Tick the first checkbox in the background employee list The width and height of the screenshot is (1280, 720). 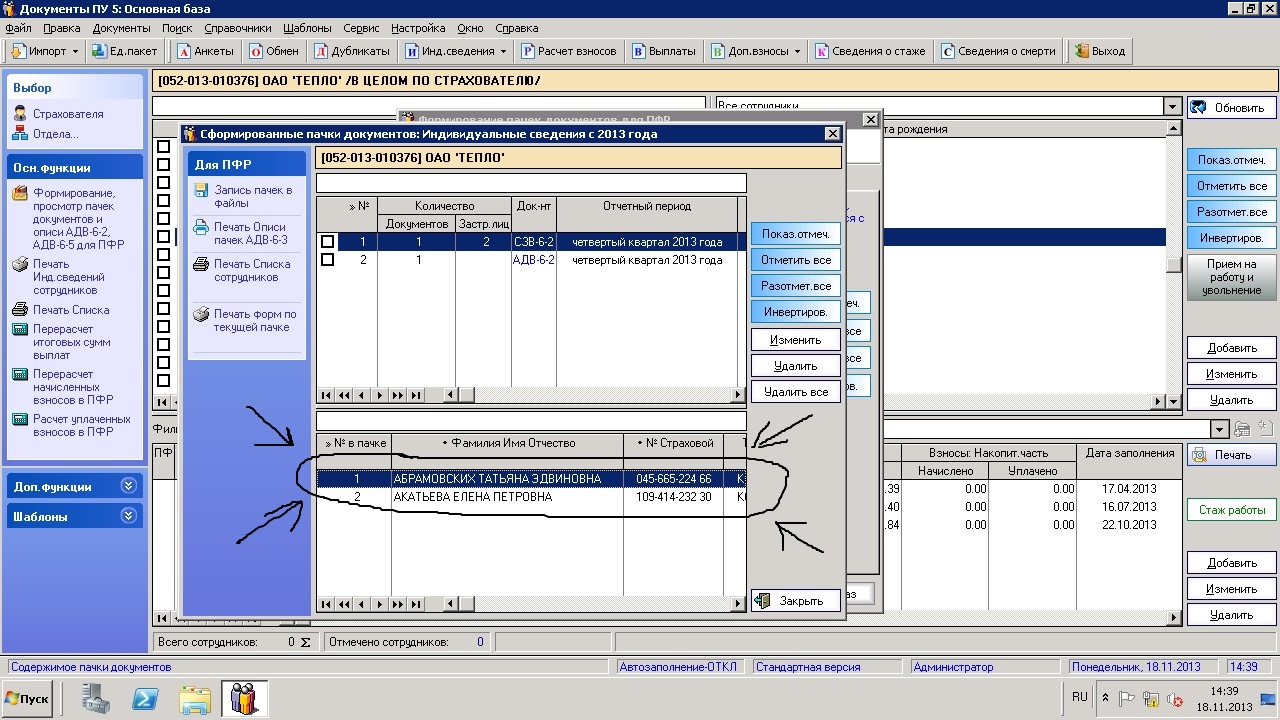point(163,147)
